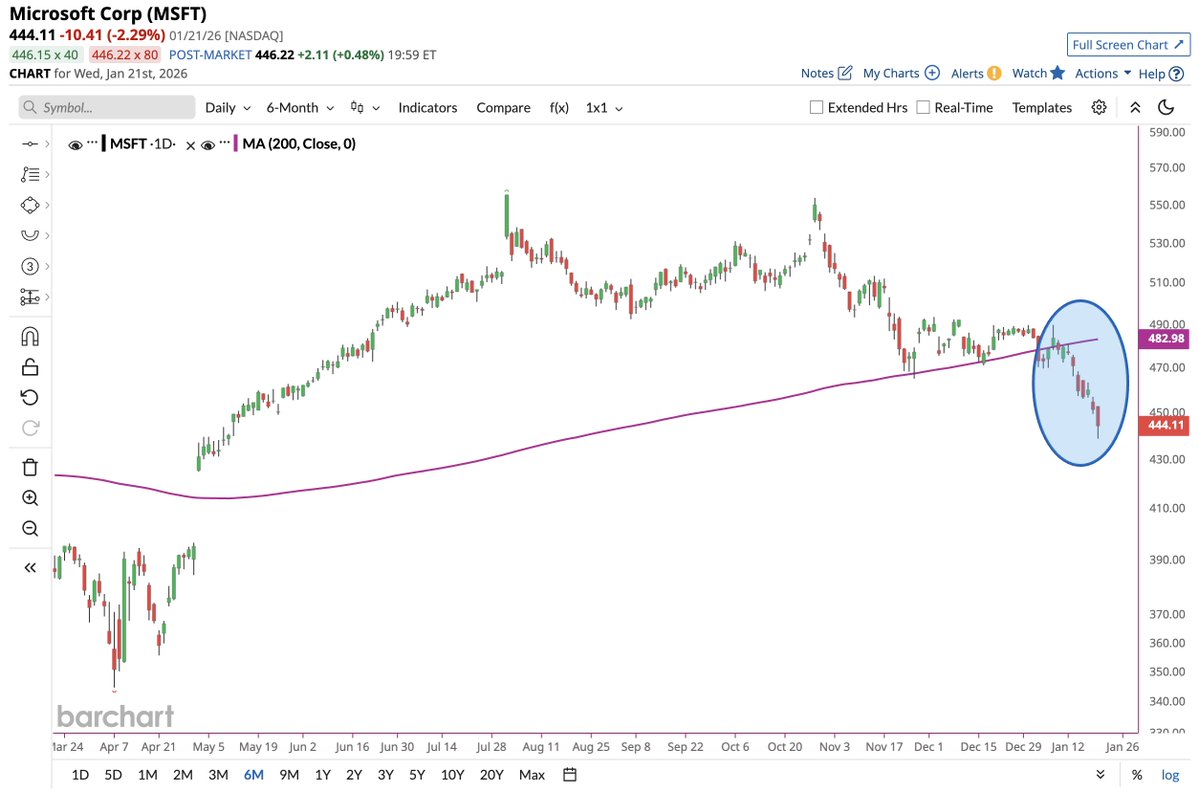Hide the MA (200, Close, 0) overlay

[209, 143]
